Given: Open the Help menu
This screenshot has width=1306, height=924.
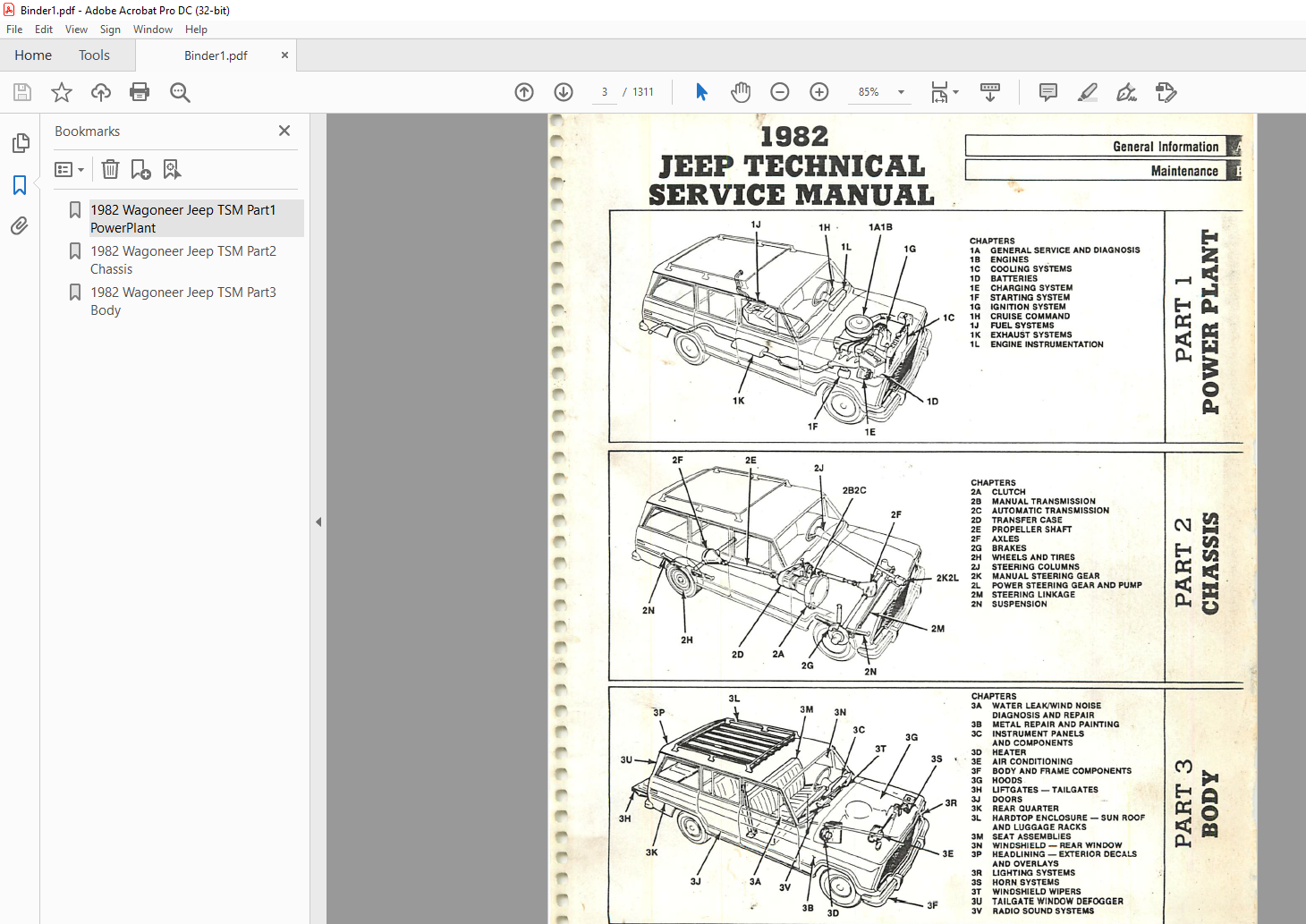Looking at the screenshot, I should pos(196,30).
